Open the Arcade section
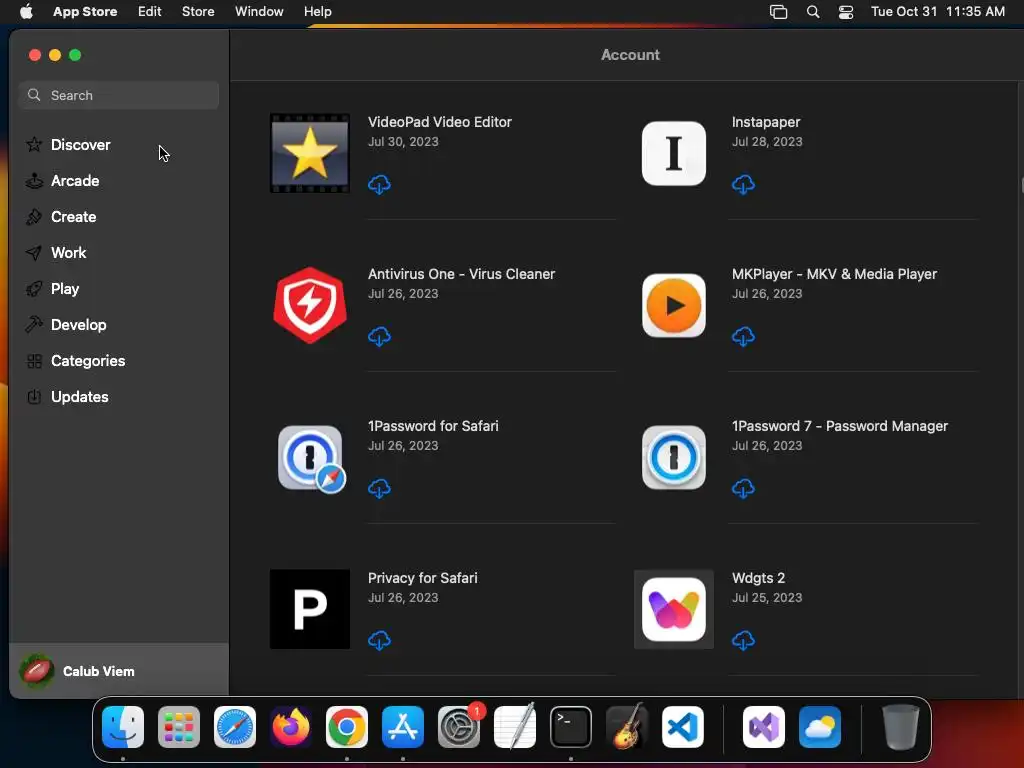Image resolution: width=1024 pixels, height=768 pixels. pyautogui.click(x=119, y=180)
